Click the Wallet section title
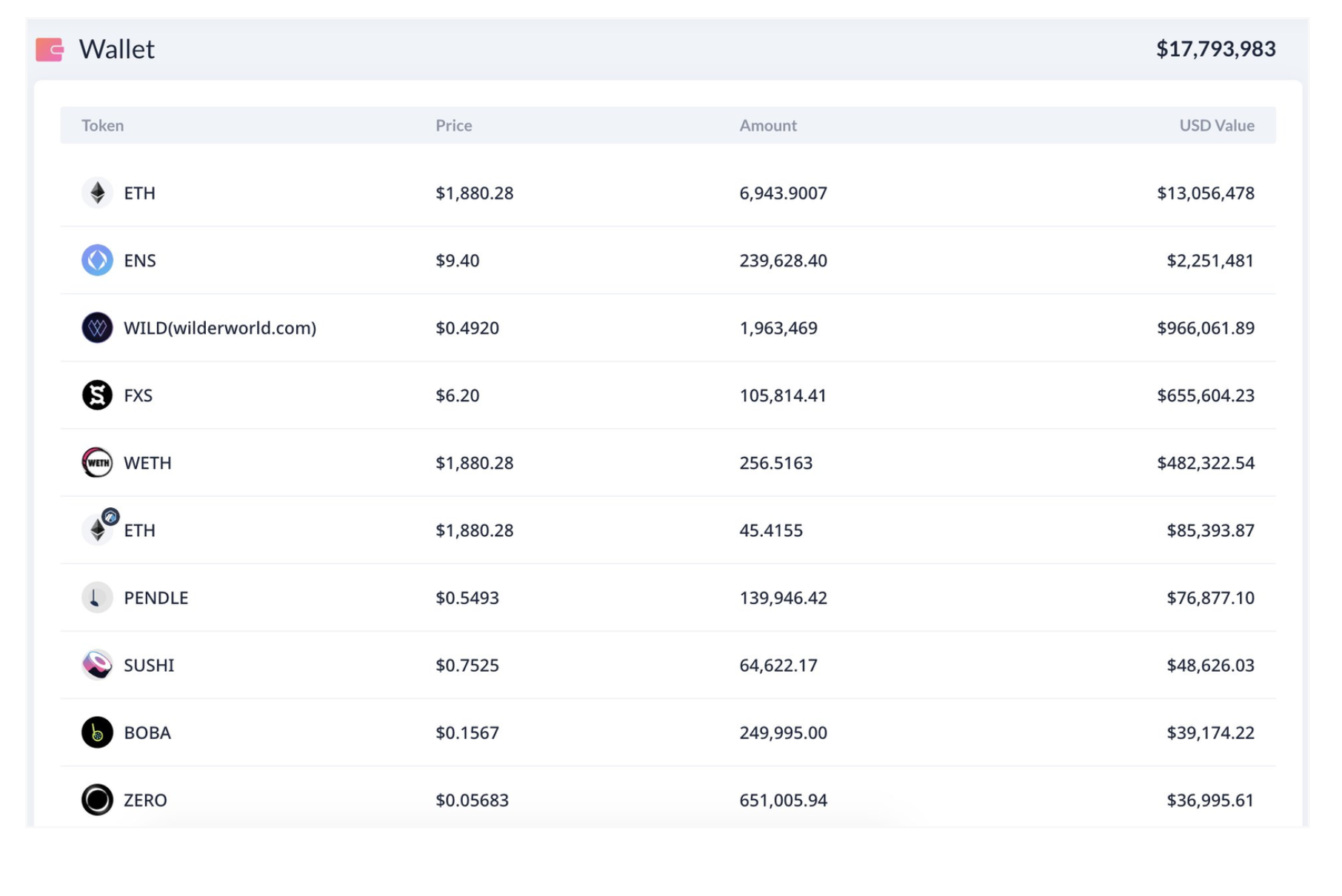The height and width of the screenshot is (896, 1342). 116,50
